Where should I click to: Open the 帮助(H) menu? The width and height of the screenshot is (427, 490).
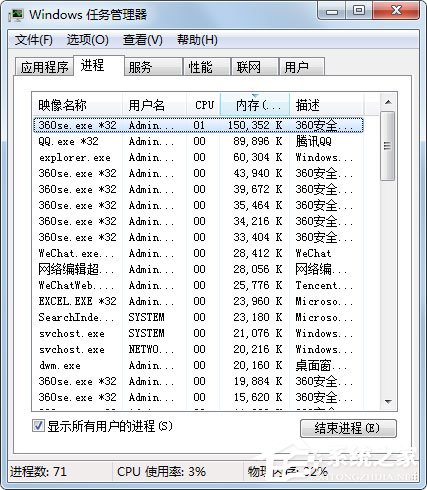coord(197,40)
